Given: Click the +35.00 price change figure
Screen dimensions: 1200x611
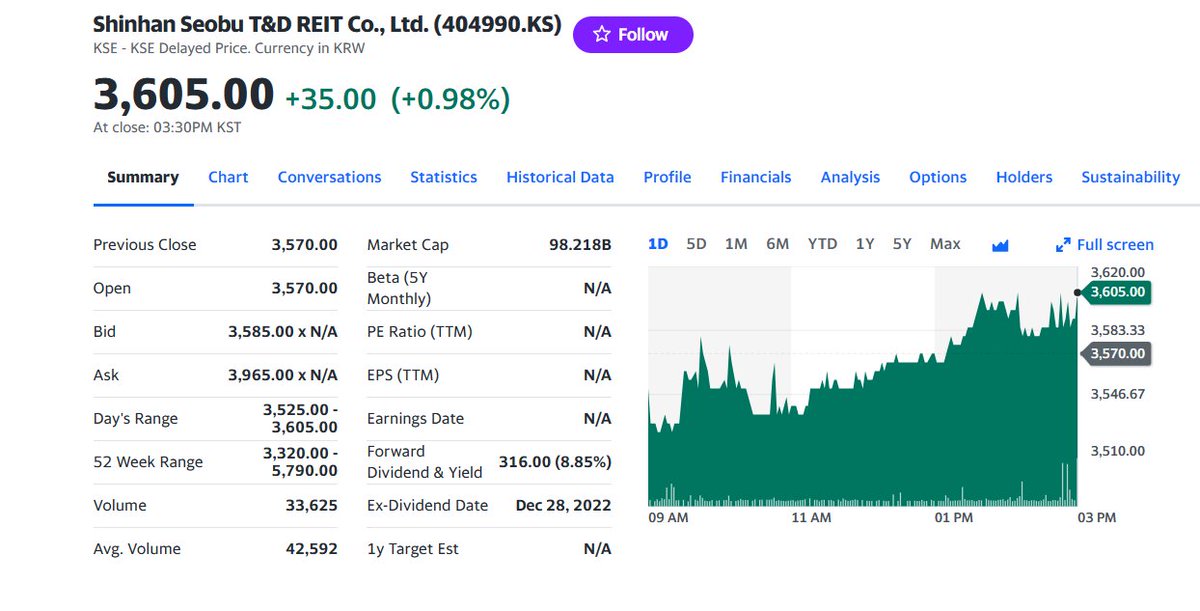Looking at the screenshot, I should [331, 99].
